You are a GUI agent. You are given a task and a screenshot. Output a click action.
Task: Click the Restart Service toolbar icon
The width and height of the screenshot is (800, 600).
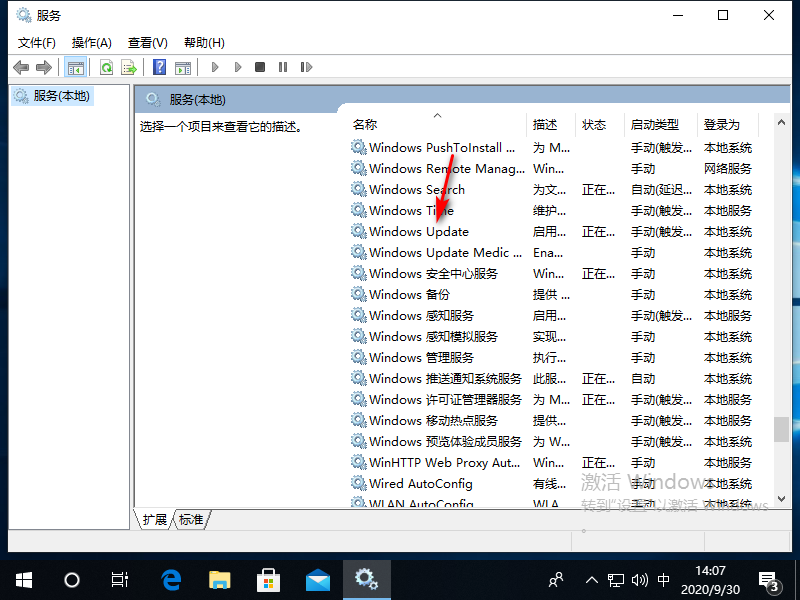pyautogui.click(x=304, y=67)
